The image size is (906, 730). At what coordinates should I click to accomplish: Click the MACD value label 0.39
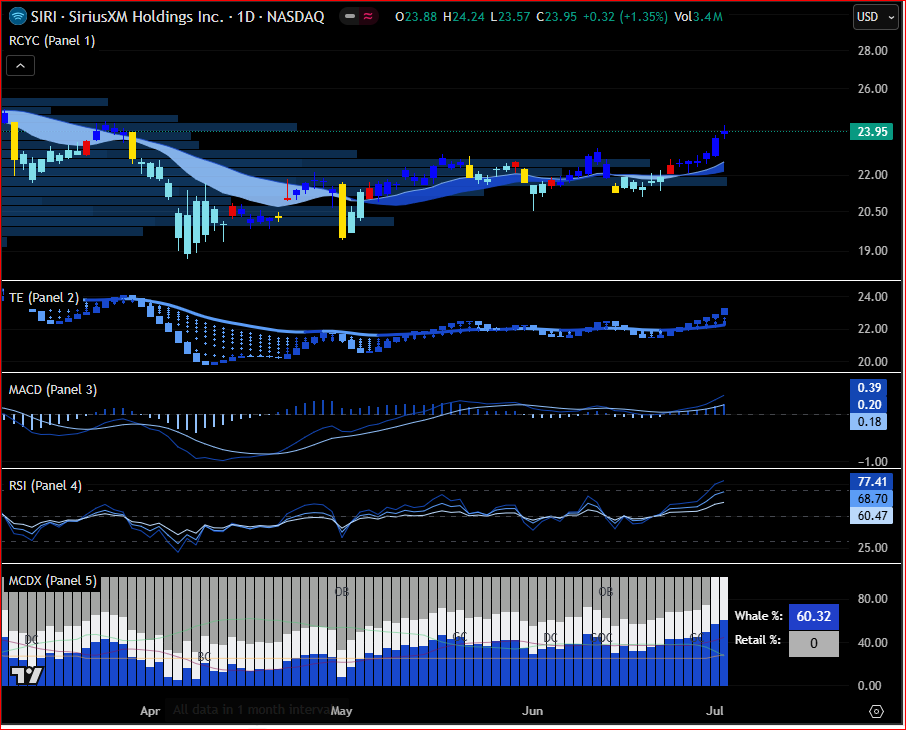coord(868,388)
